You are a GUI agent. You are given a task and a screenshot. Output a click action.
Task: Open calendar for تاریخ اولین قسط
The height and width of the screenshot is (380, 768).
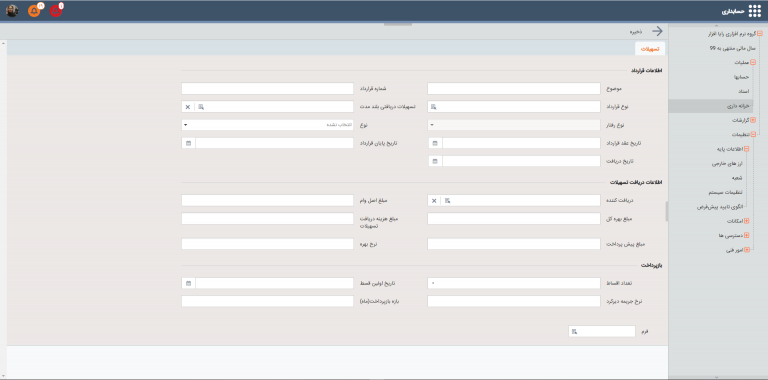[x=188, y=283]
